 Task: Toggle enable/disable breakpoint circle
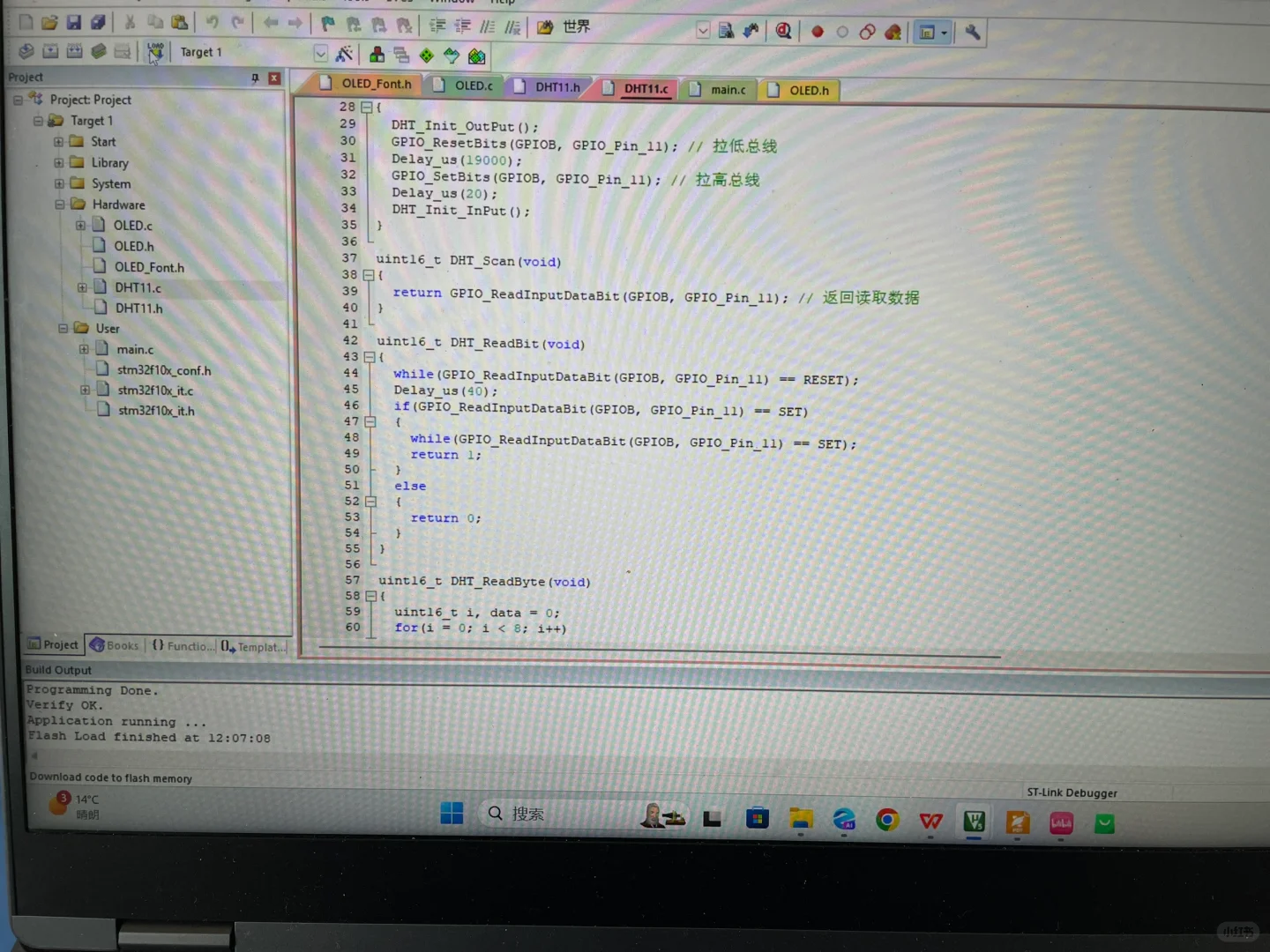coord(842,33)
